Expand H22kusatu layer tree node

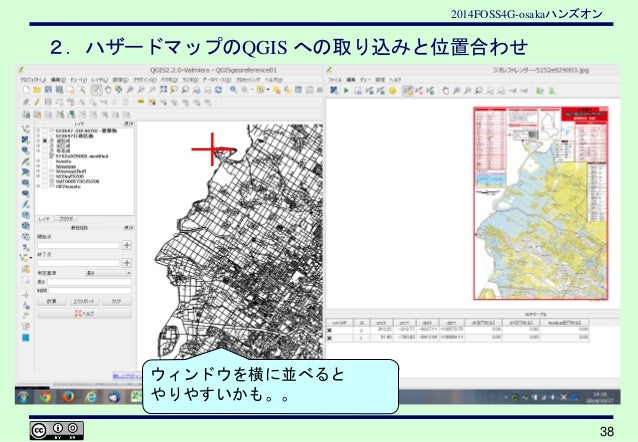coord(39,186)
